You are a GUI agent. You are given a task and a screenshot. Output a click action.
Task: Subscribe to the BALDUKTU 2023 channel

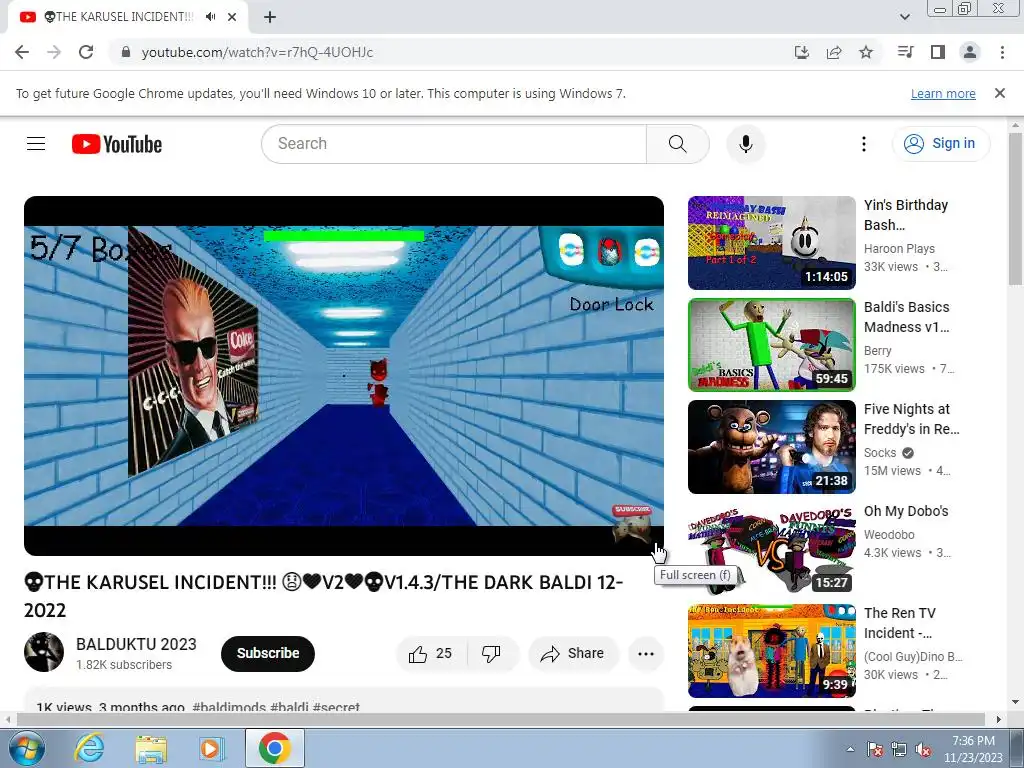click(268, 653)
